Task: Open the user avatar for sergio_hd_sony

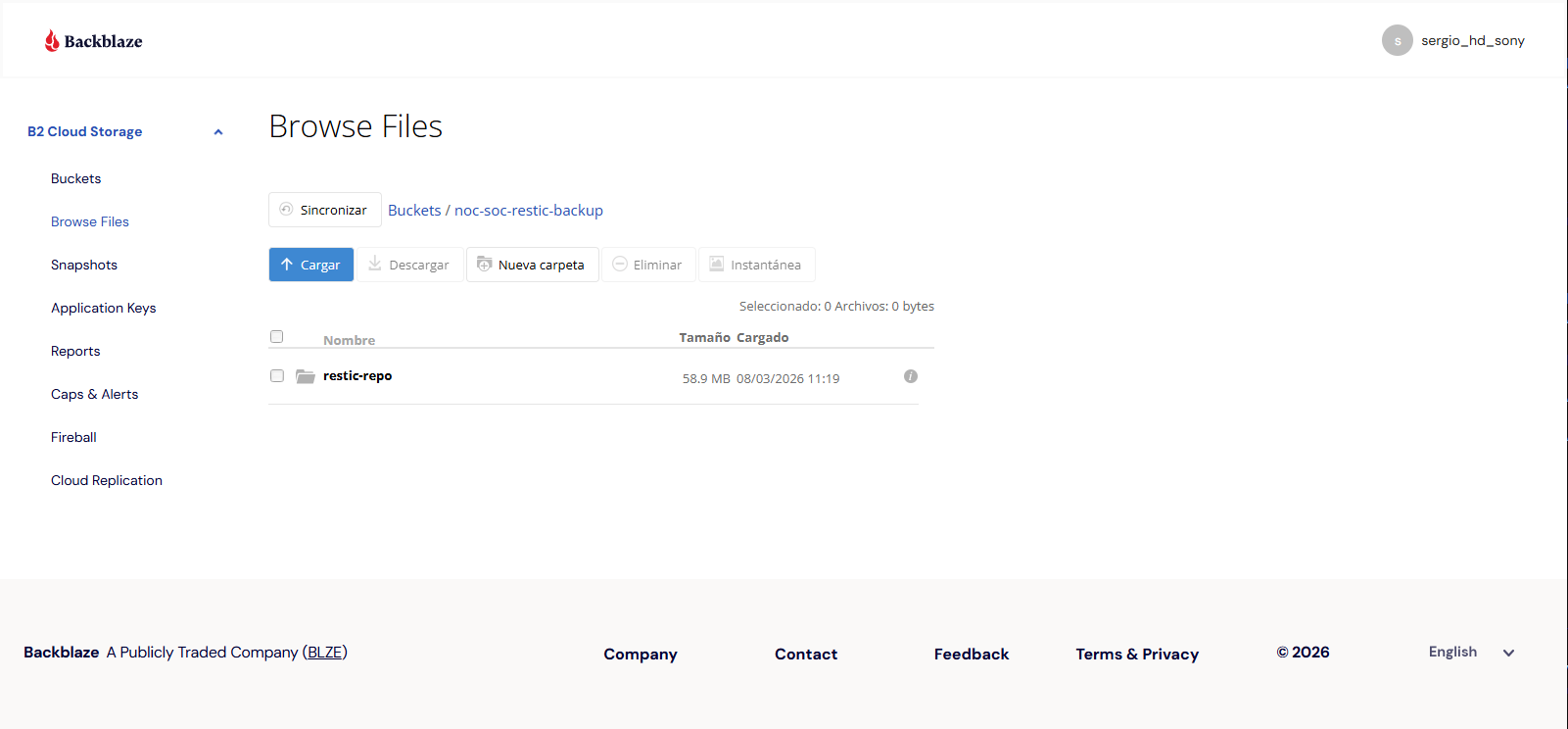Action: click(1397, 40)
